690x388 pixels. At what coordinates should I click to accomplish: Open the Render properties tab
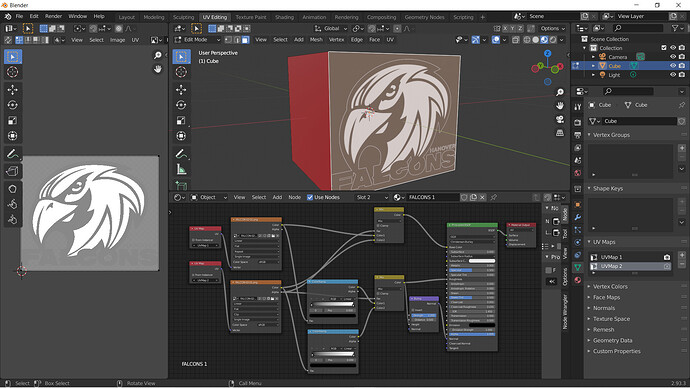(x=578, y=122)
